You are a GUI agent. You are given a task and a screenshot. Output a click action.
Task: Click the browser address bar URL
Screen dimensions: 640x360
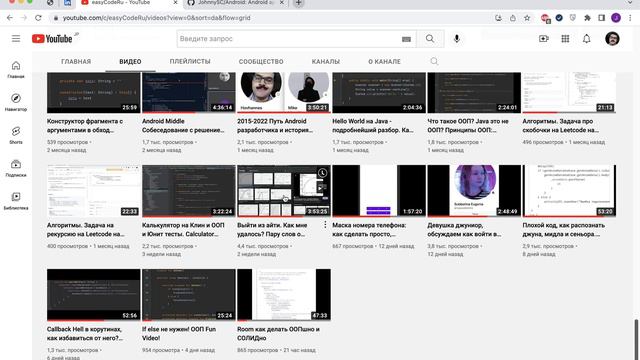click(157, 18)
